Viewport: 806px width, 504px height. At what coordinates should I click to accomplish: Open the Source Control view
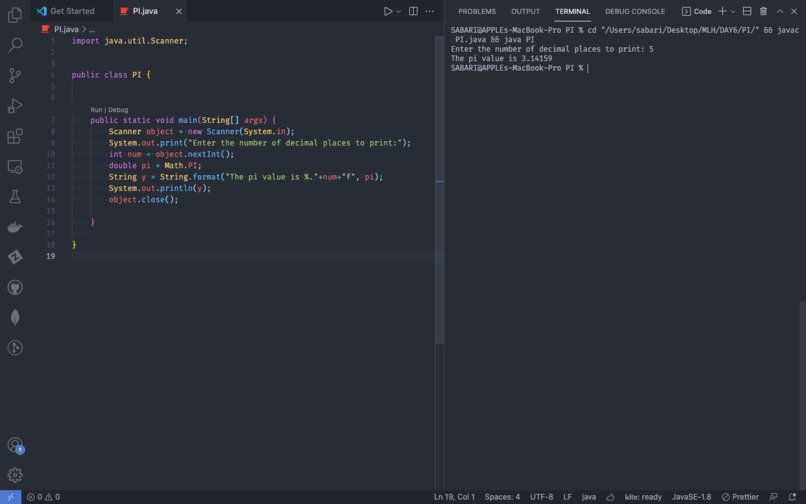(x=15, y=76)
